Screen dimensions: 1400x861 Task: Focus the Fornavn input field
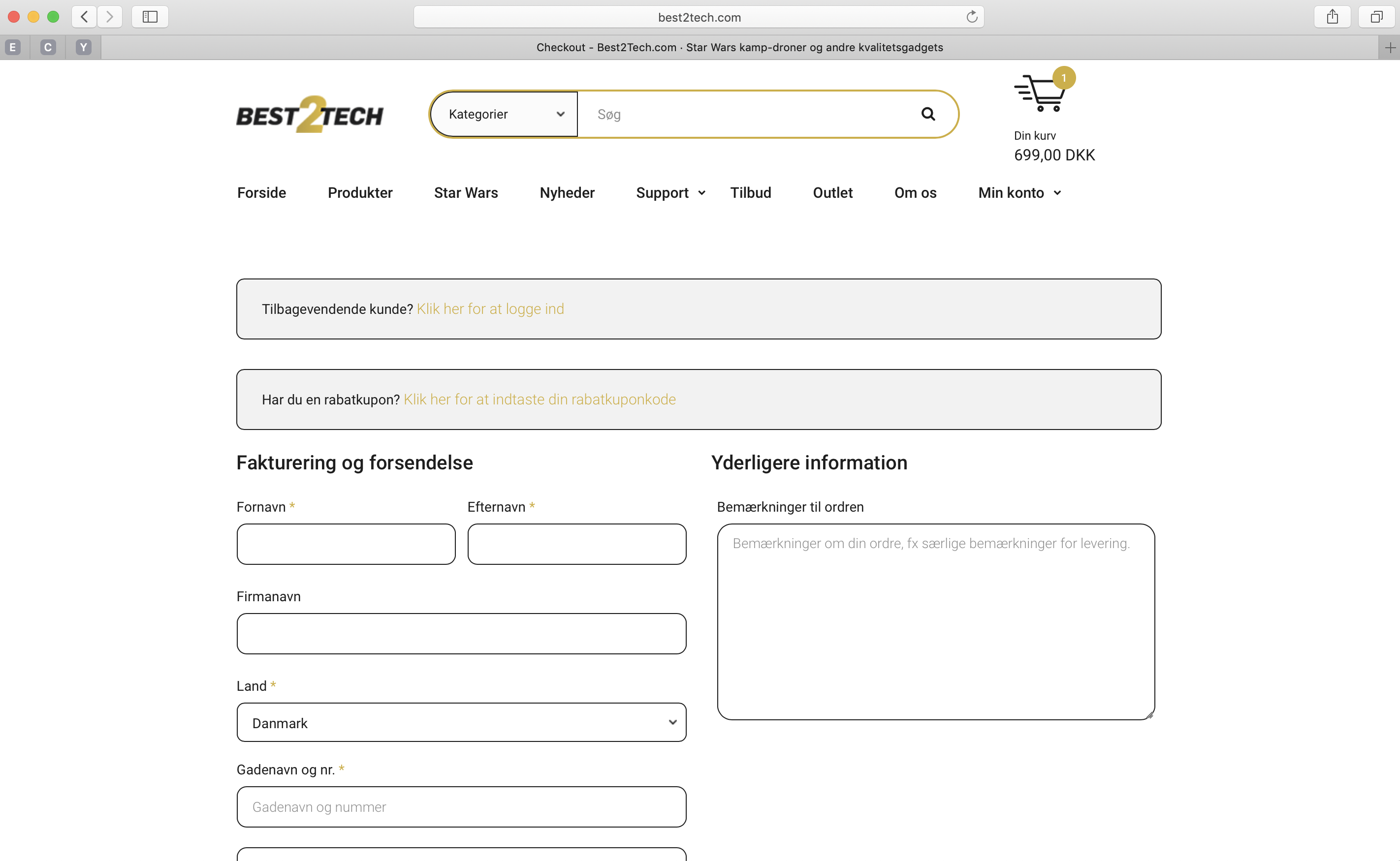click(346, 544)
